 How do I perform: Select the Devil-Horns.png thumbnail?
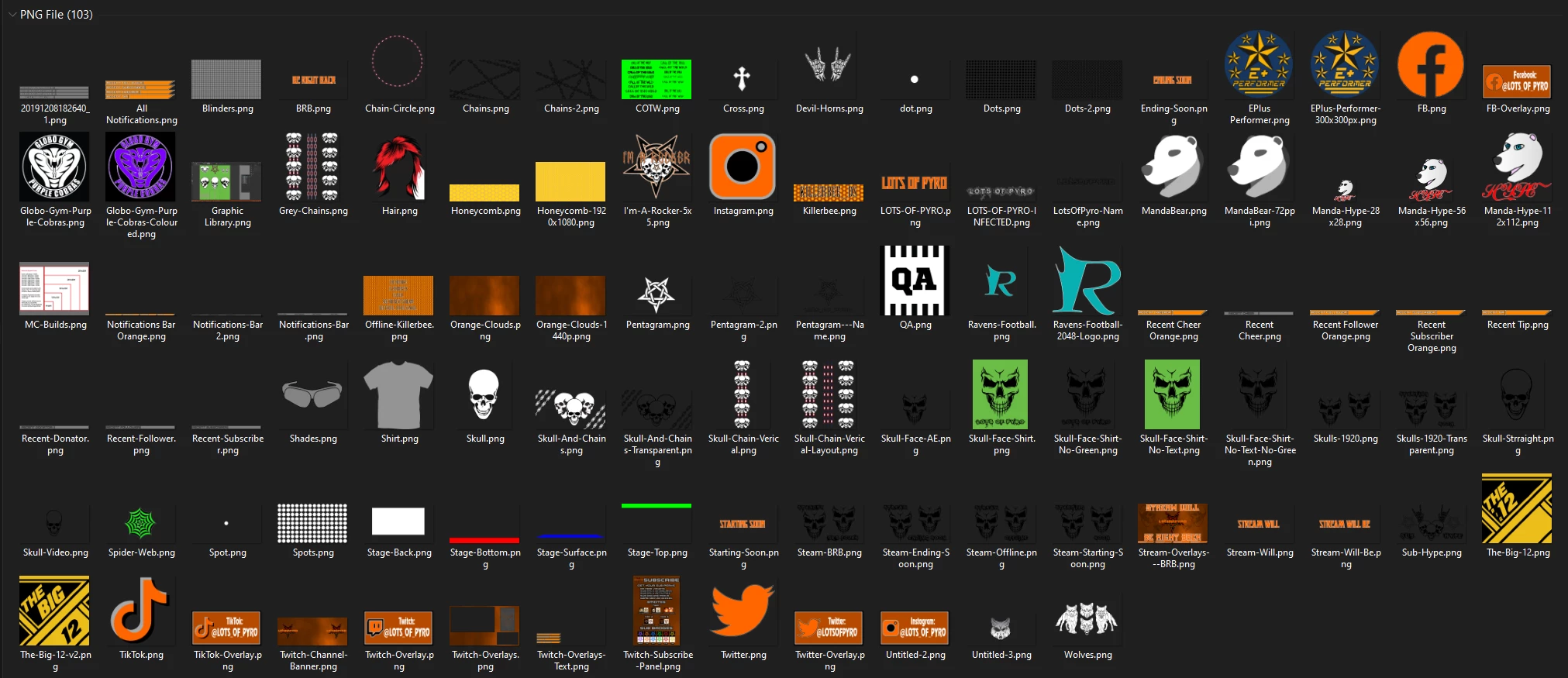[829, 65]
